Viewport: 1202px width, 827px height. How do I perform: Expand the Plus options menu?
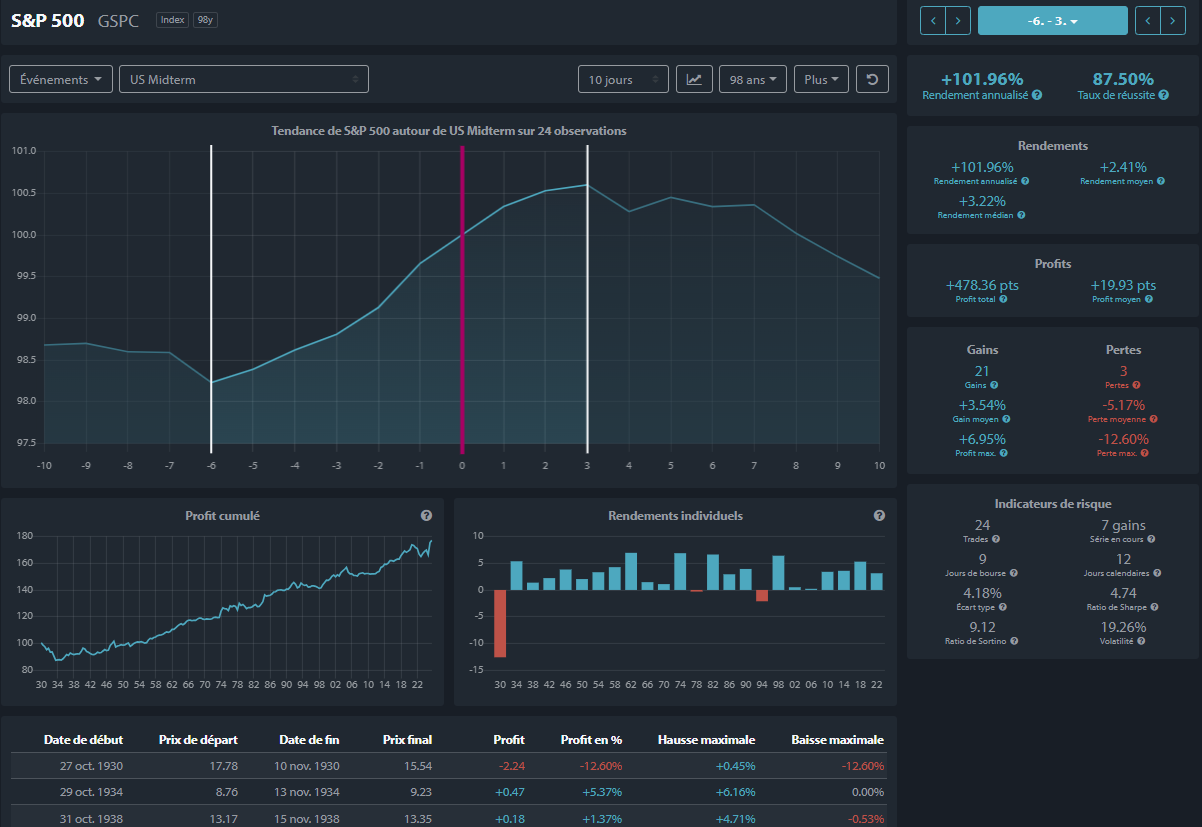(x=821, y=79)
